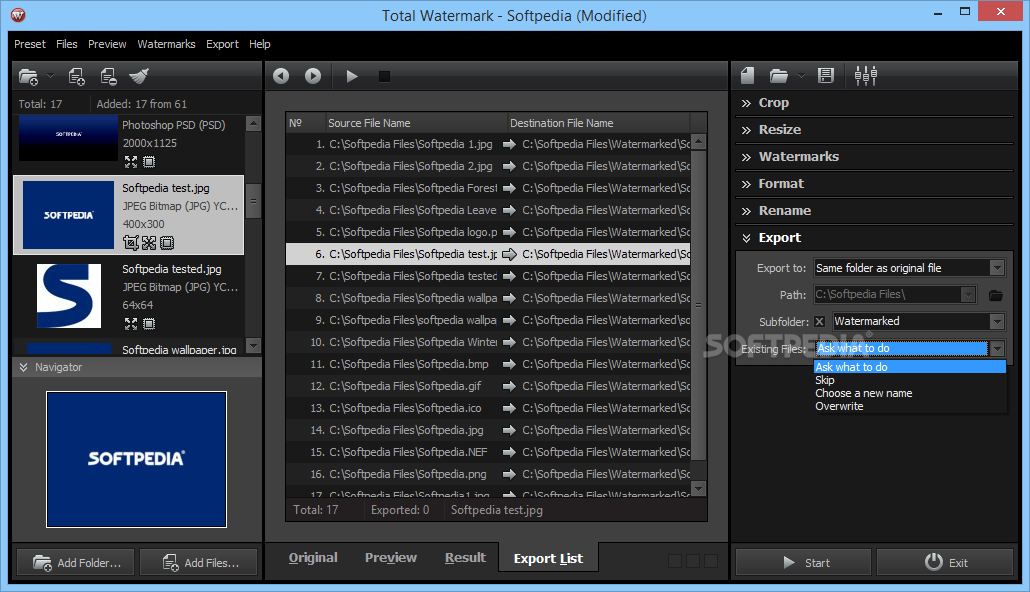Stop processing with the stop icon
The image size is (1030, 592).
pos(384,77)
